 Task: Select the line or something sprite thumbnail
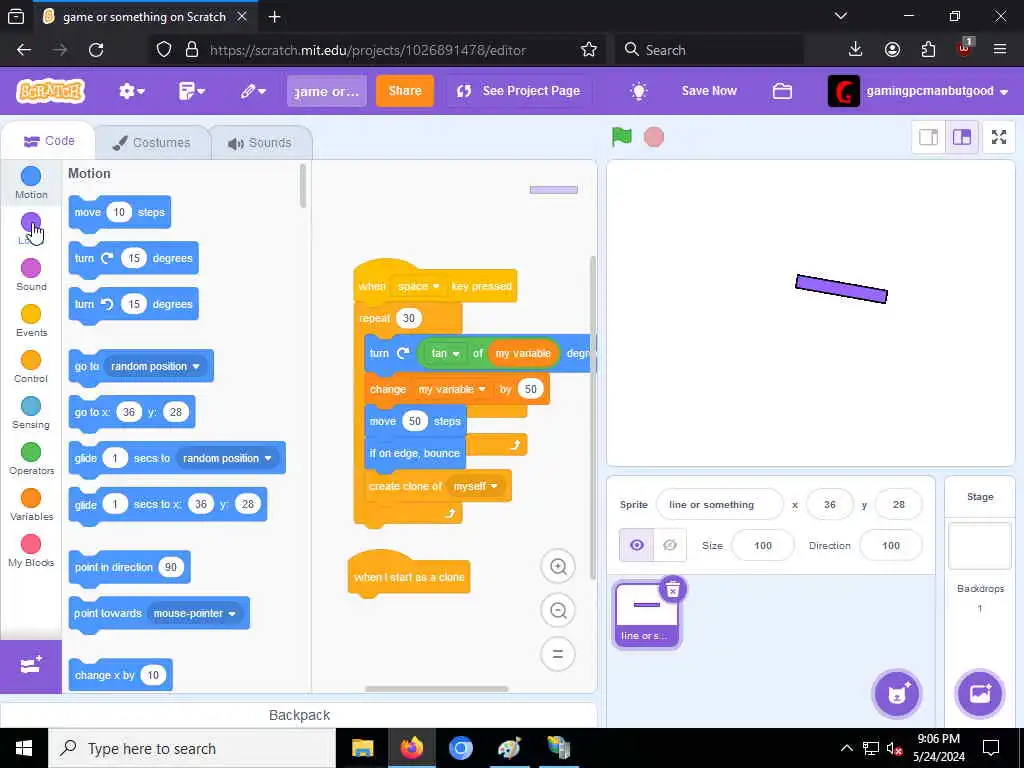[x=647, y=615]
